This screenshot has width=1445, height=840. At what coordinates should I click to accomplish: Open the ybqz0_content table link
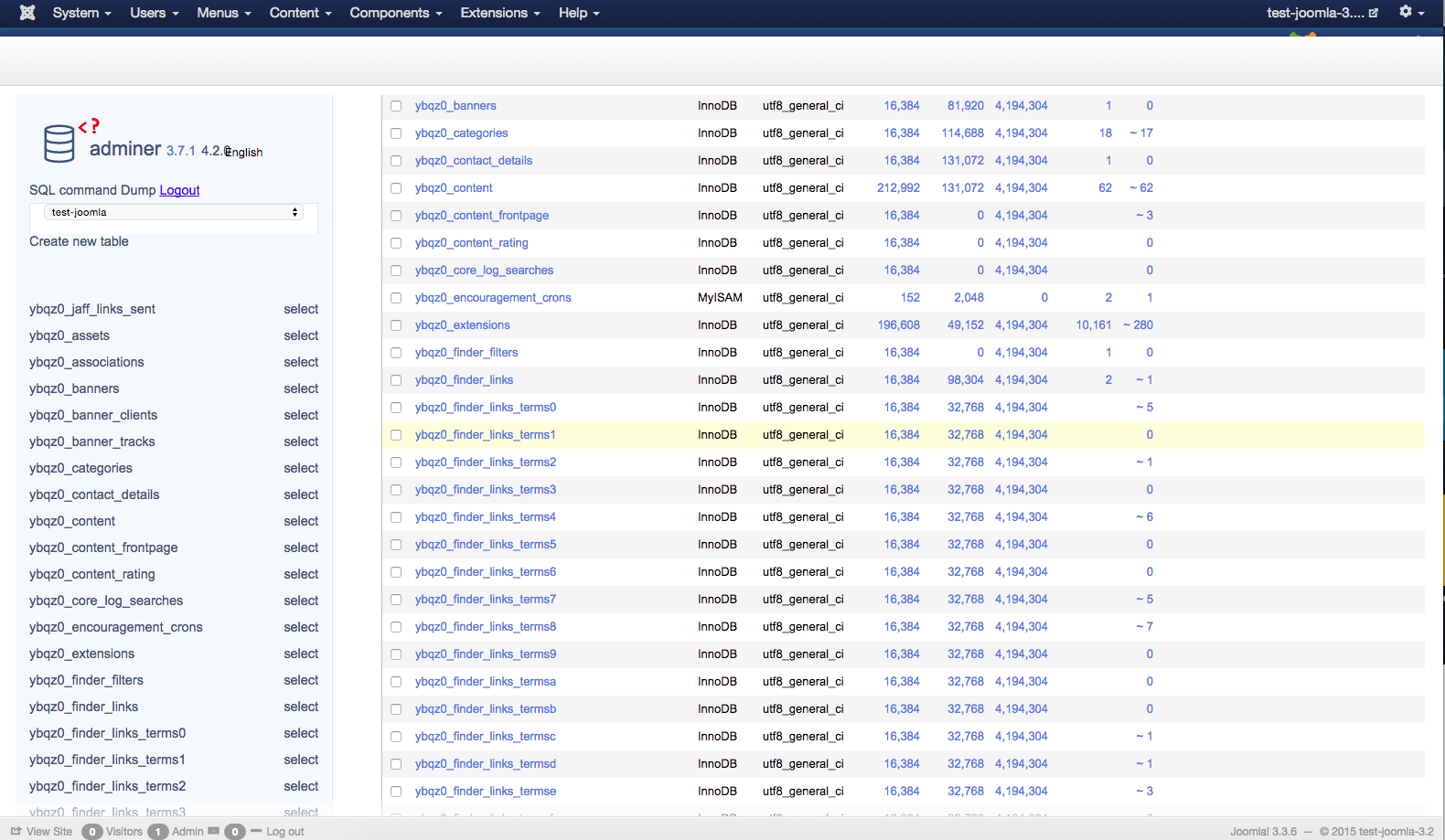[x=454, y=188]
